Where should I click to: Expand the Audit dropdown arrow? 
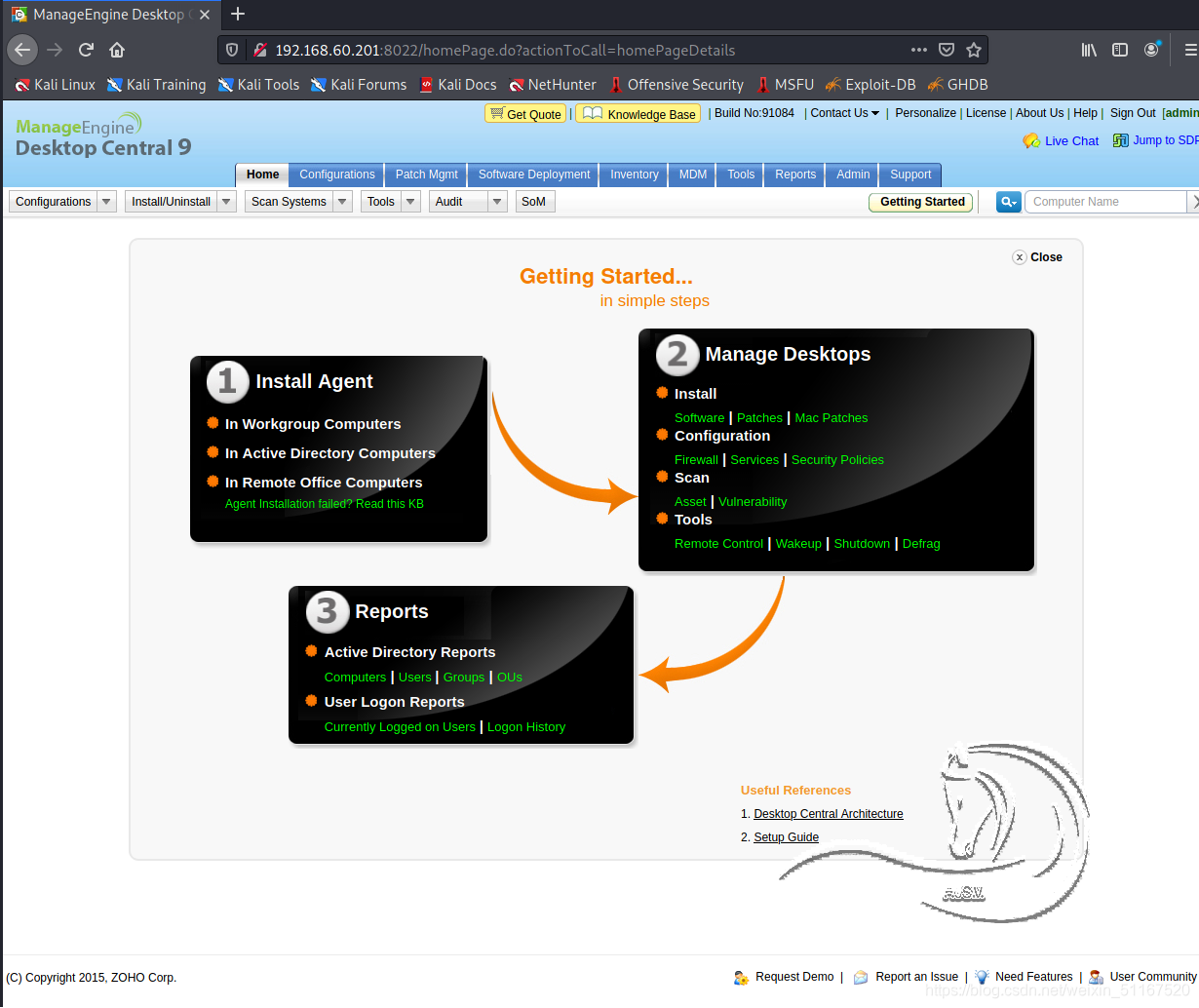coord(497,202)
